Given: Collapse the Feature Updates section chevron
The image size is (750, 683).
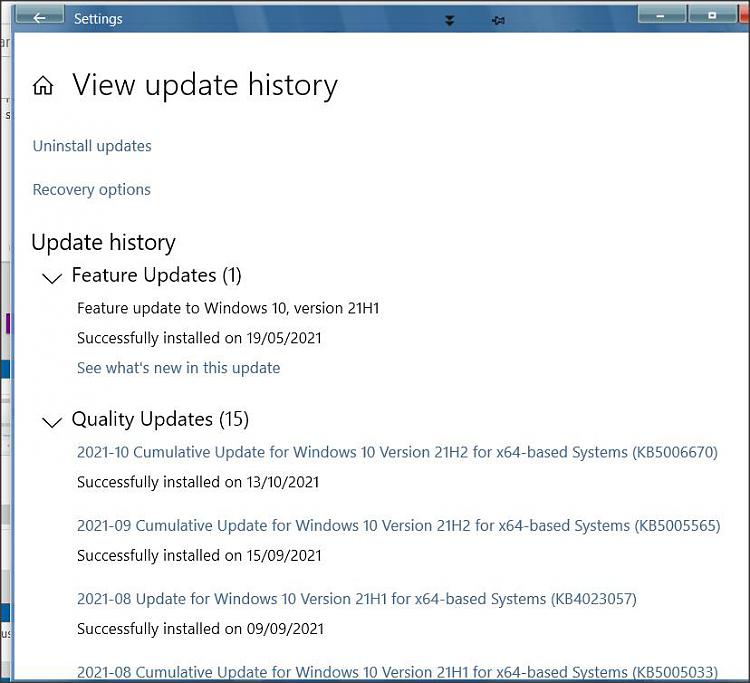Looking at the screenshot, I should pyautogui.click(x=52, y=278).
